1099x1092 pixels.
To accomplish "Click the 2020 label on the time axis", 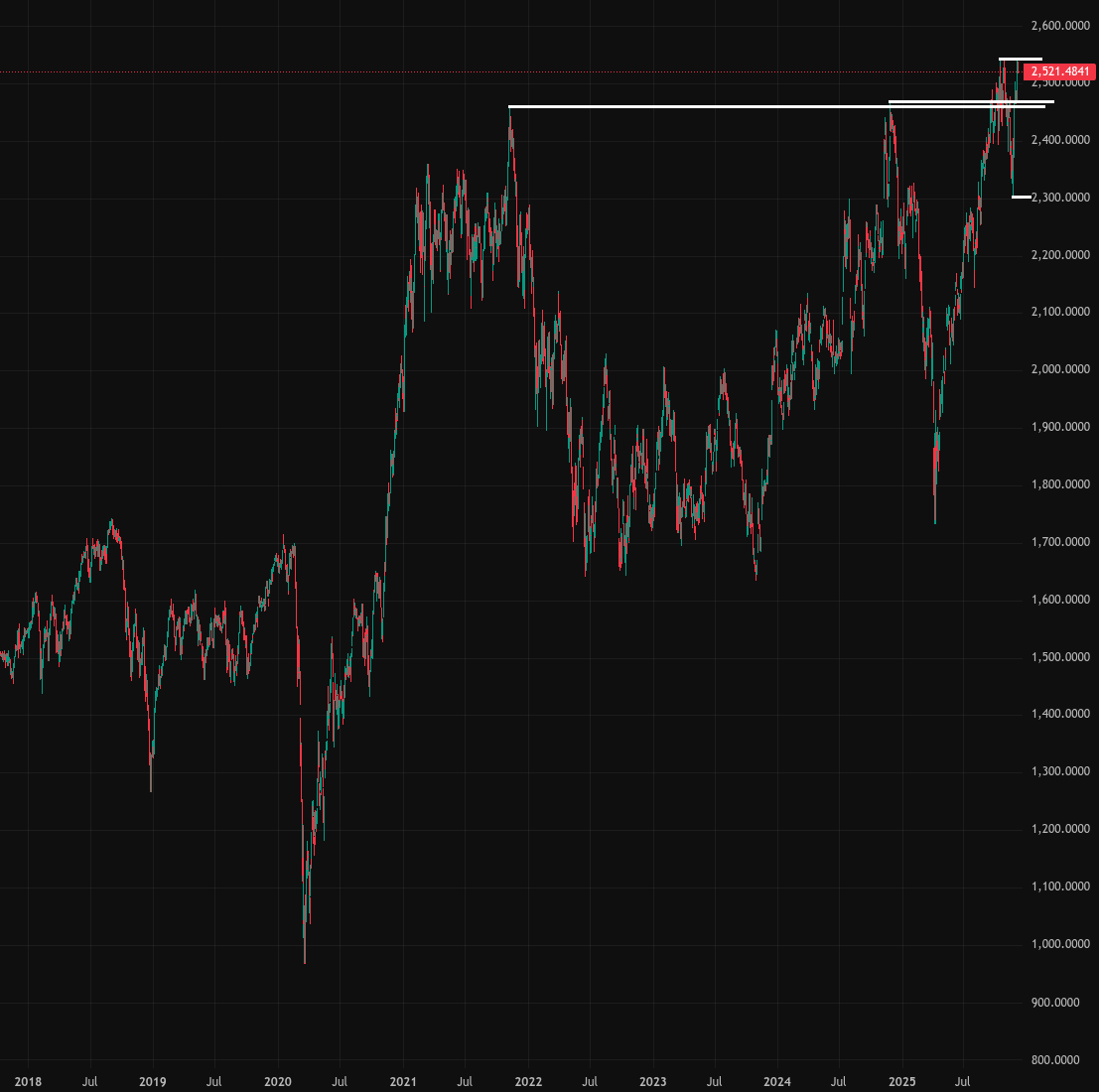I will (278, 1081).
